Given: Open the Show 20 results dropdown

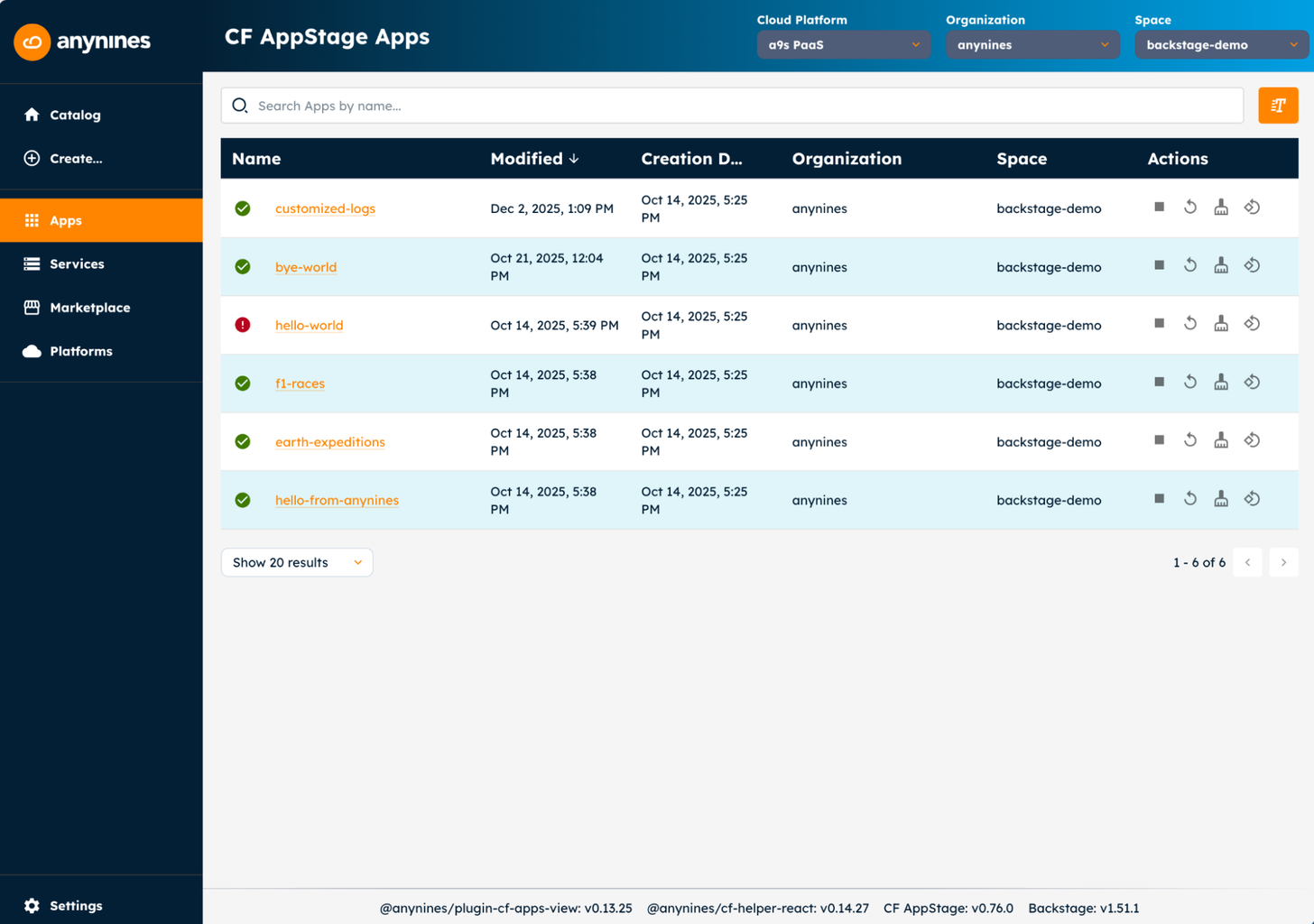Looking at the screenshot, I should pyautogui.click(x=297, y=562).
